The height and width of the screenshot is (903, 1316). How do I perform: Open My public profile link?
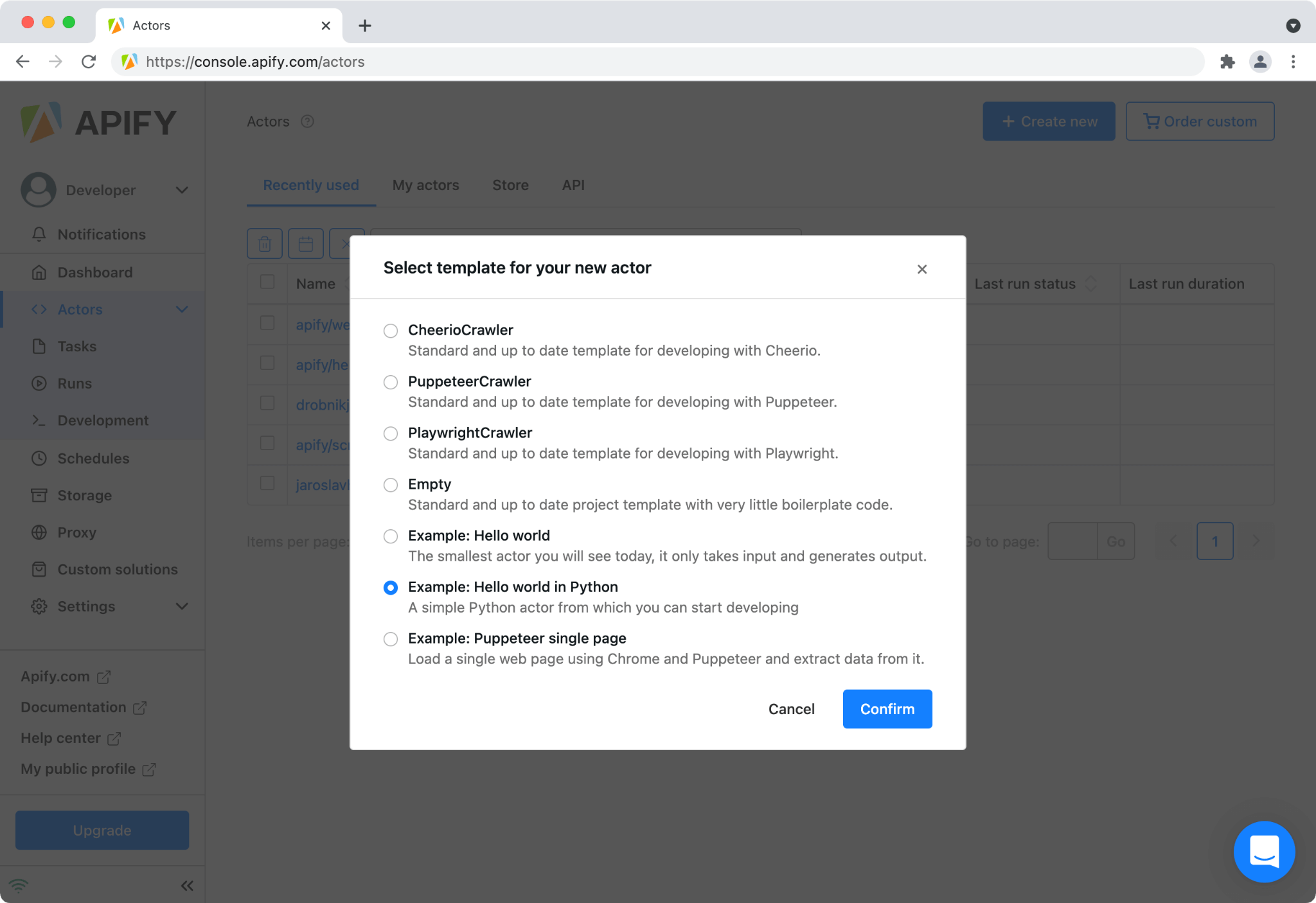pyautogui.click(x=88, y=769)
